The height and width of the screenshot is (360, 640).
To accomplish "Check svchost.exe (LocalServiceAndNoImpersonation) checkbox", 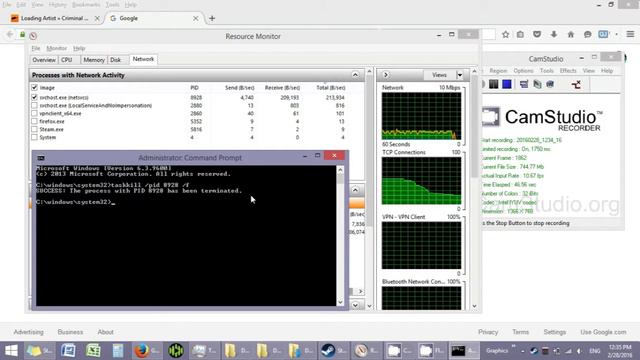I will (34, 106).
